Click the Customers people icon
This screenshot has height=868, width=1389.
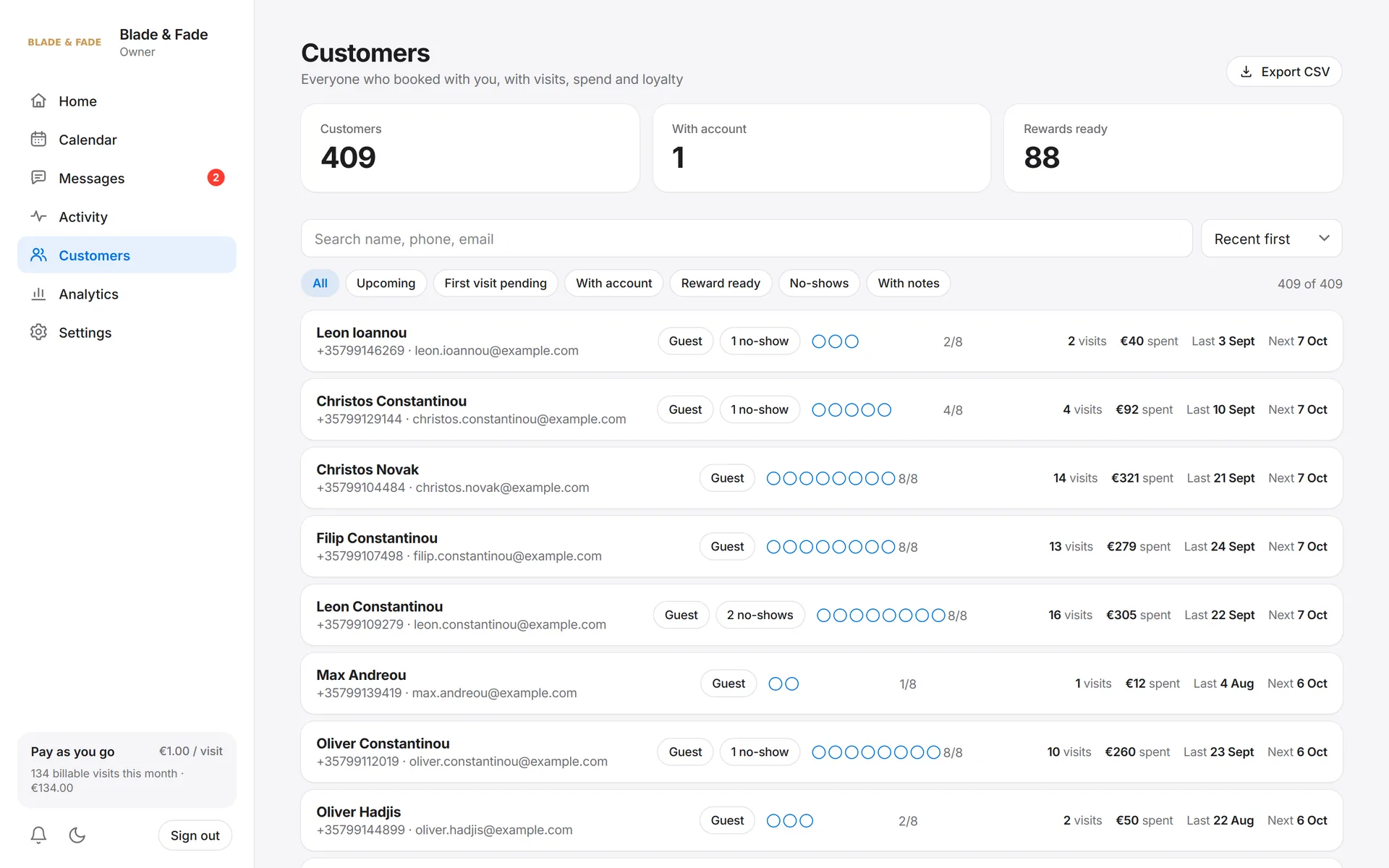tap(38, 255)
